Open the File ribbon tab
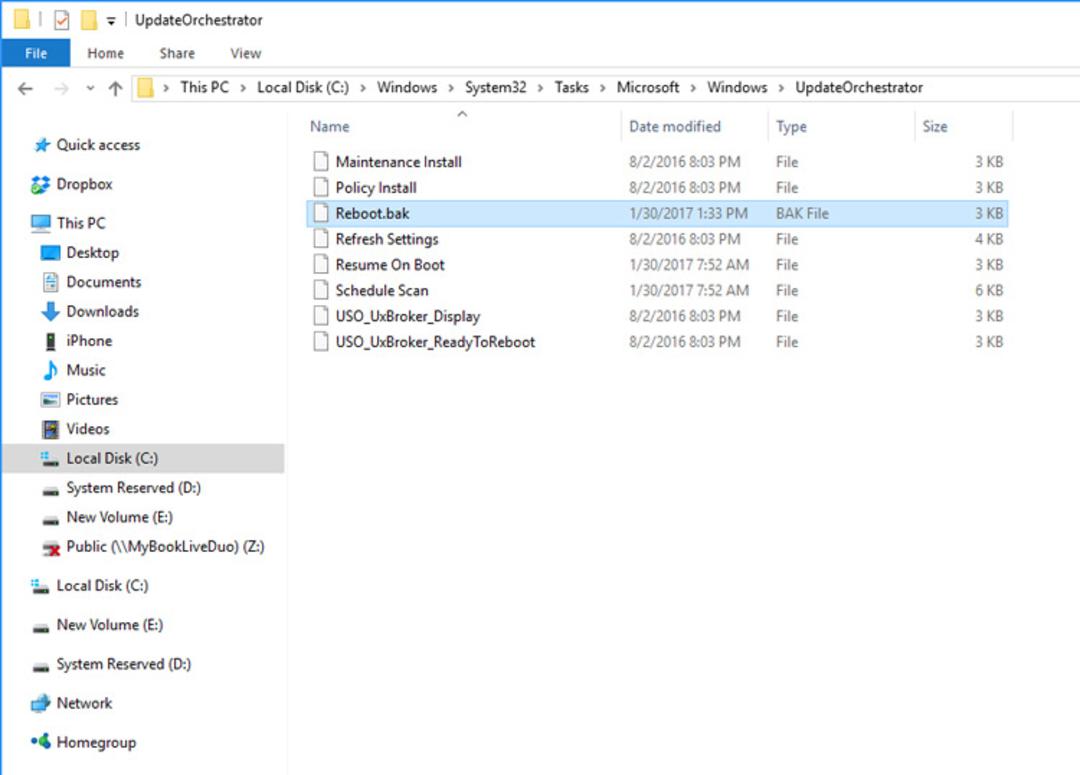1080x775 pixels. coord(36,53)
